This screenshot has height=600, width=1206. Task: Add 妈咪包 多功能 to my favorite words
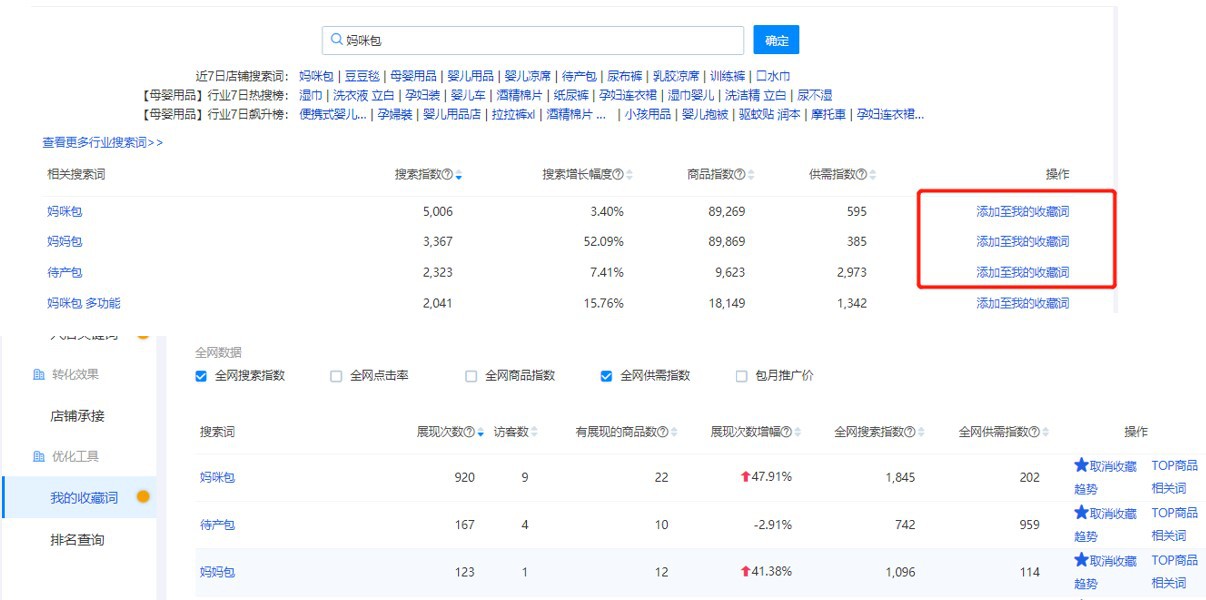coord(1022,303)
